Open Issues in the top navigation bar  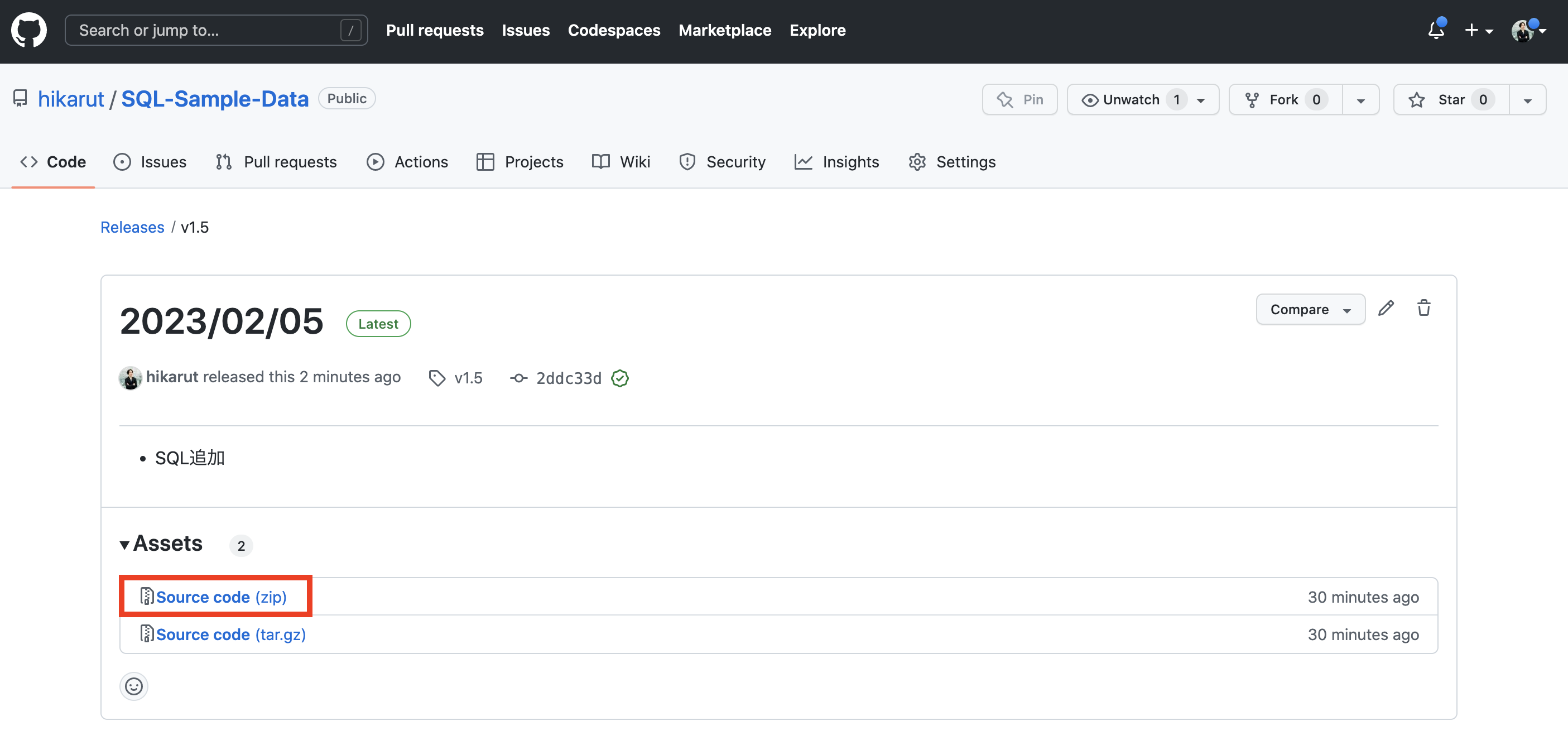click(525, 31)
